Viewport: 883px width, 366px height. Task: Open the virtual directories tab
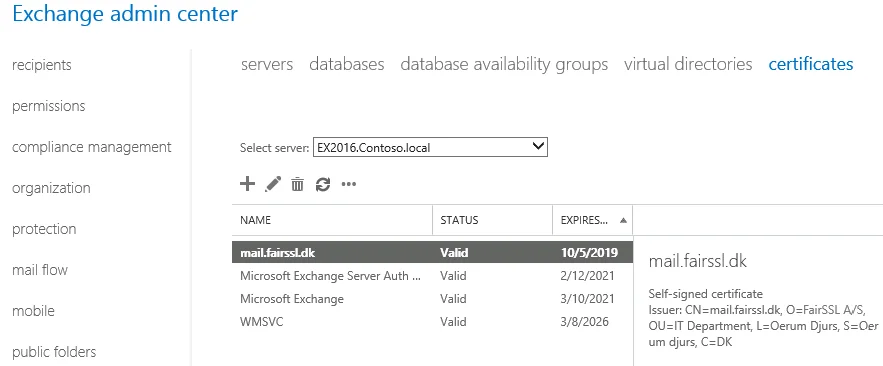688,64
